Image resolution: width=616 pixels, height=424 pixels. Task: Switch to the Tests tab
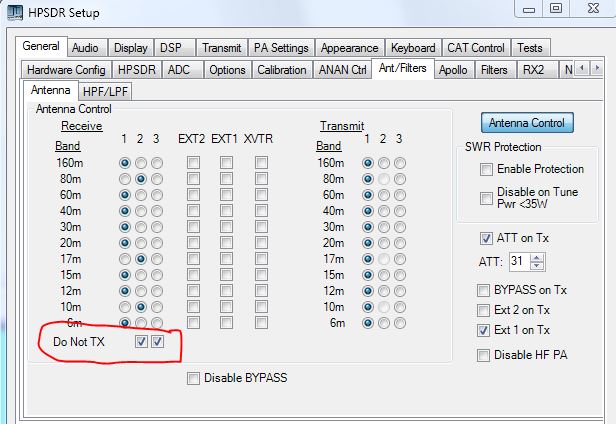tap(530, 48)
